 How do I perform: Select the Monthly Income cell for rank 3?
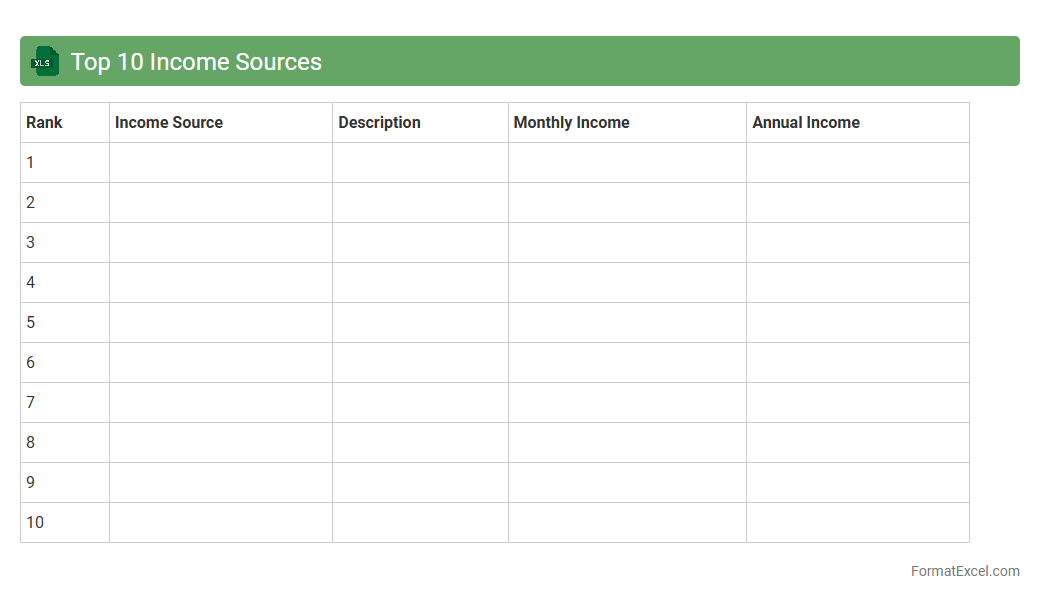click(x=627, y=242)
